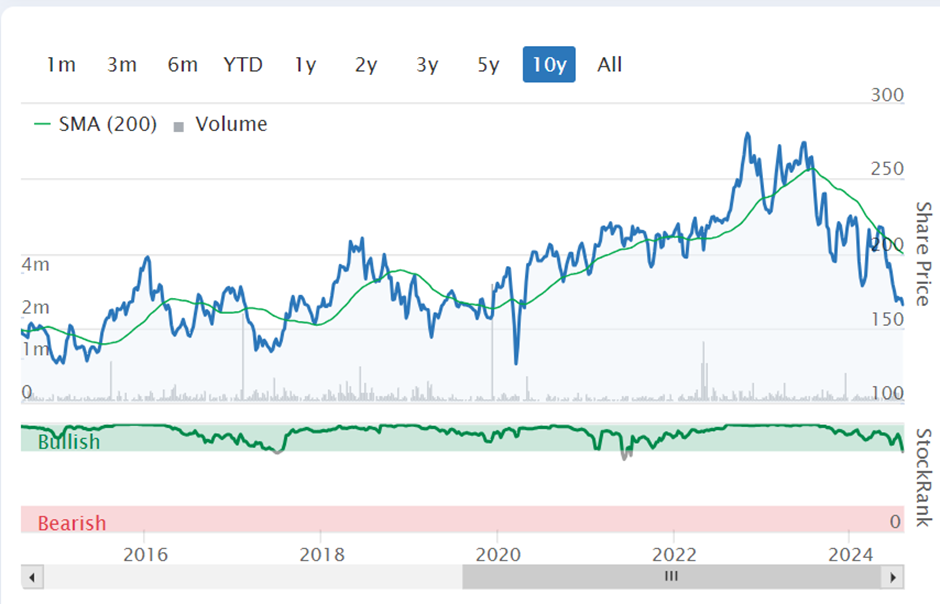The image size is (940, 604).
Task: Show All available price history
Action: click(610, 64)
